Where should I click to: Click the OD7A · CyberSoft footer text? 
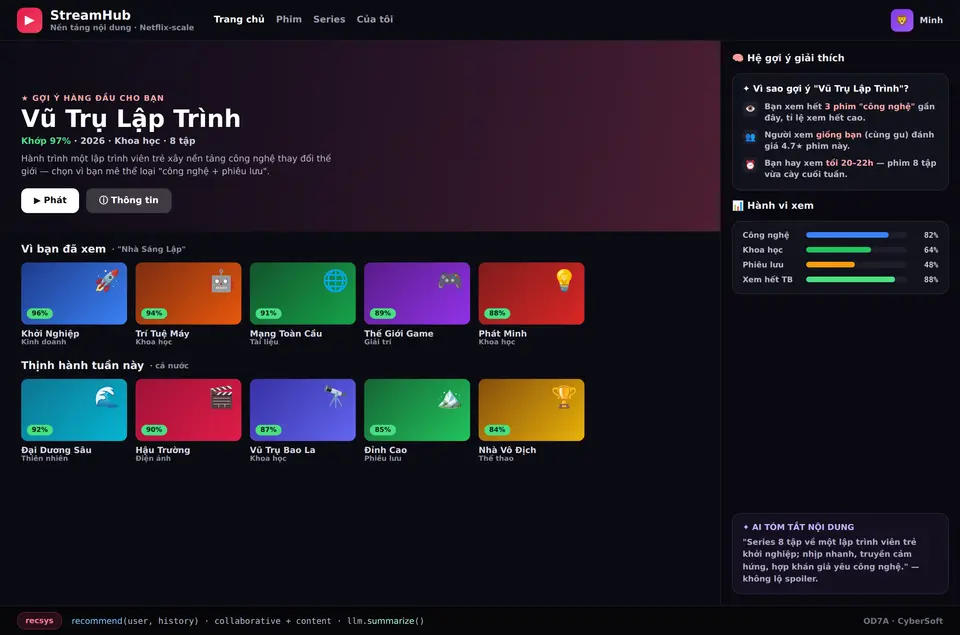tap(902, 620)
